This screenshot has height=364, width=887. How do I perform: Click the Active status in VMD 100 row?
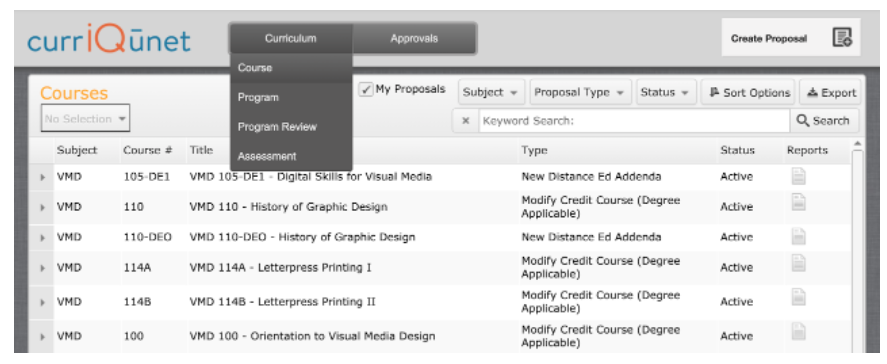click(x=737, y=336)
